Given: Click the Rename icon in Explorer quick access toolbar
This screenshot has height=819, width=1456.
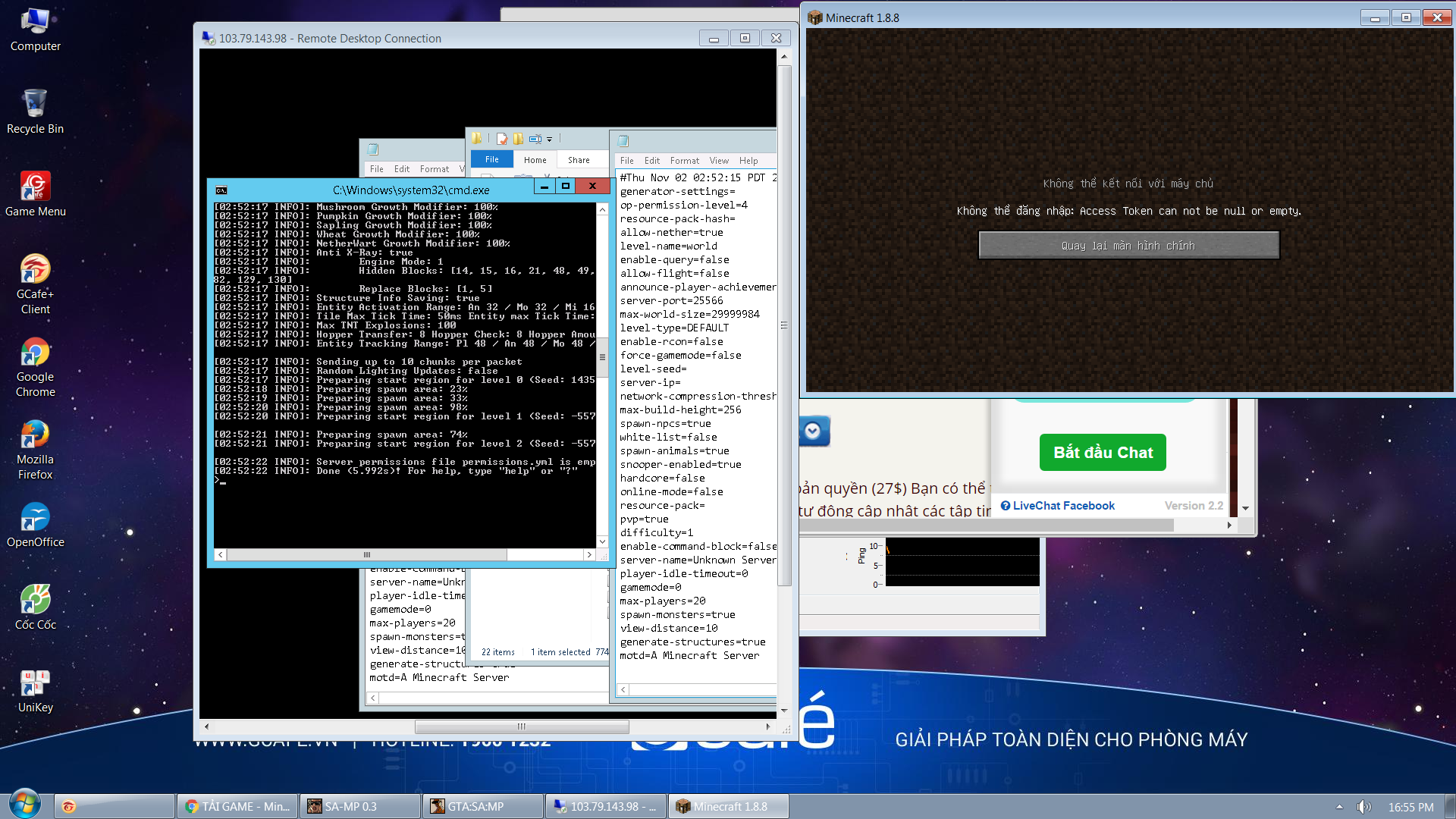Looking at the screenshot, I should coord(535,139).
